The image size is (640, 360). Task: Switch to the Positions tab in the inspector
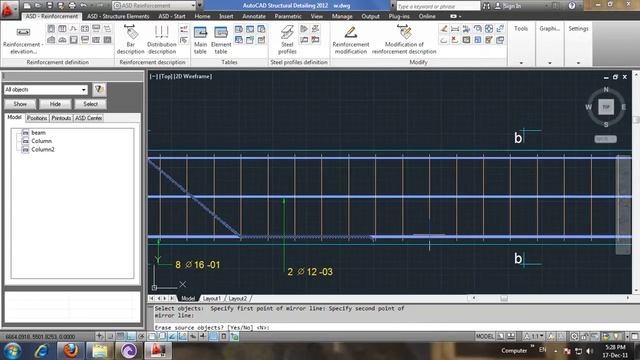[x=37, y=118]
